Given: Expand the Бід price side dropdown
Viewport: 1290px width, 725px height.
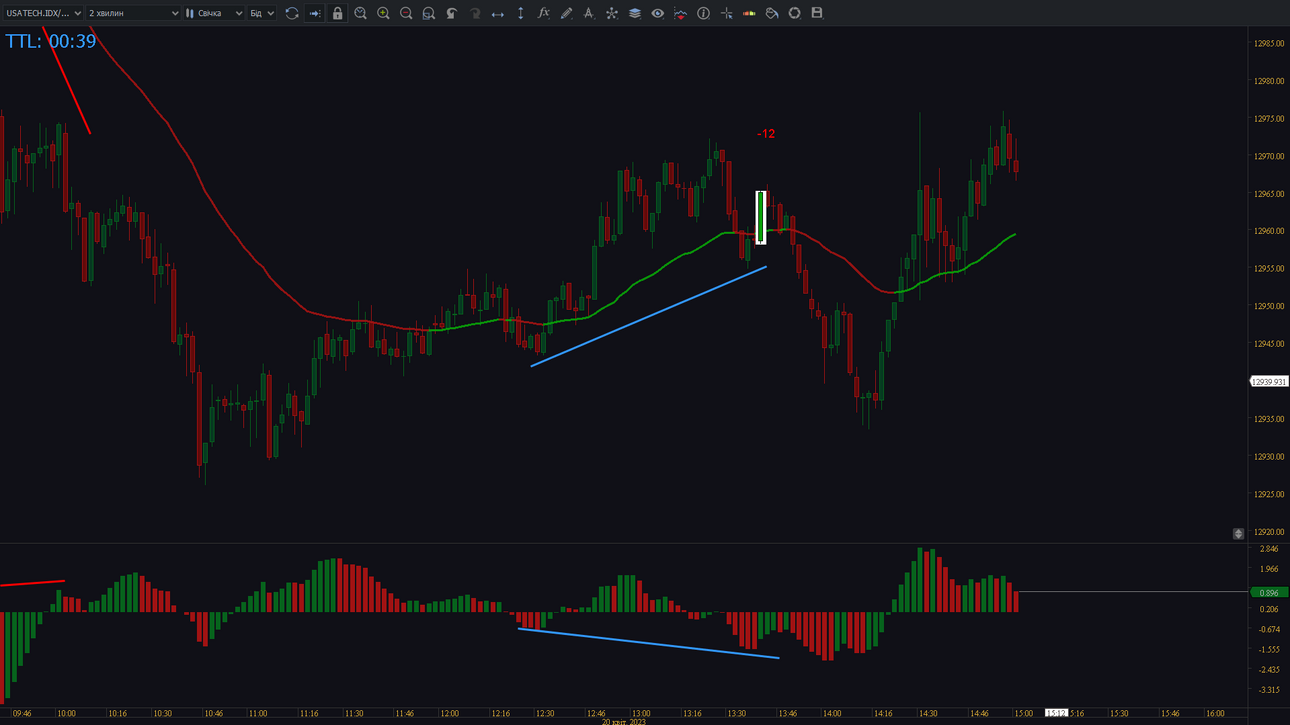Looking at the screenshot, I should (262, 13).
